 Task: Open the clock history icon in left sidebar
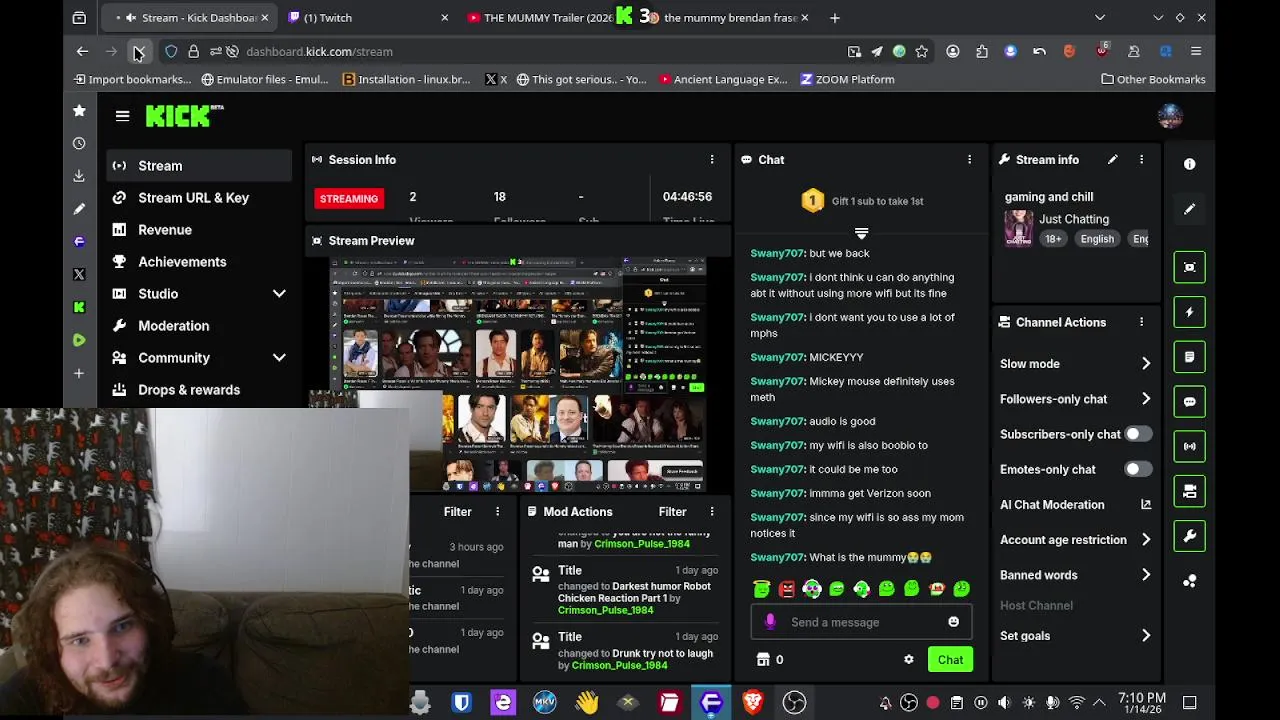click(x=79, y=143)
